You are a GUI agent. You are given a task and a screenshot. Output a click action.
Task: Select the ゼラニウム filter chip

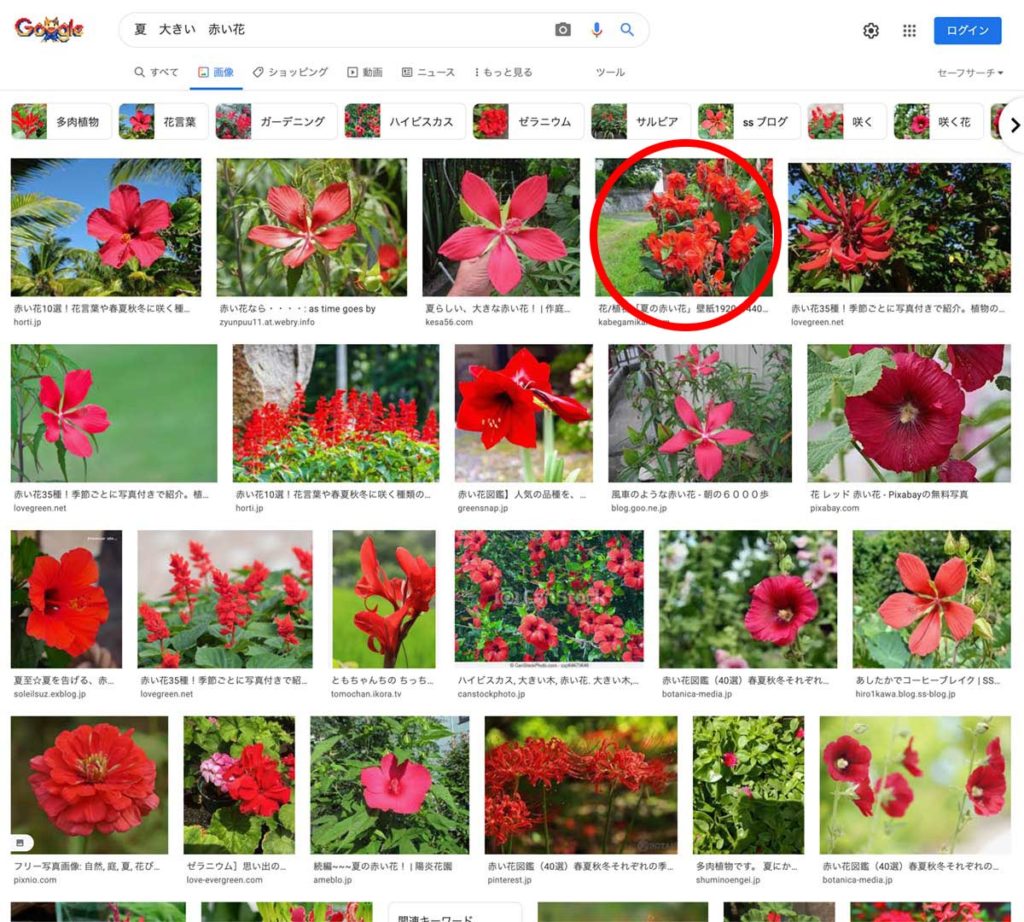pos(526,122)
